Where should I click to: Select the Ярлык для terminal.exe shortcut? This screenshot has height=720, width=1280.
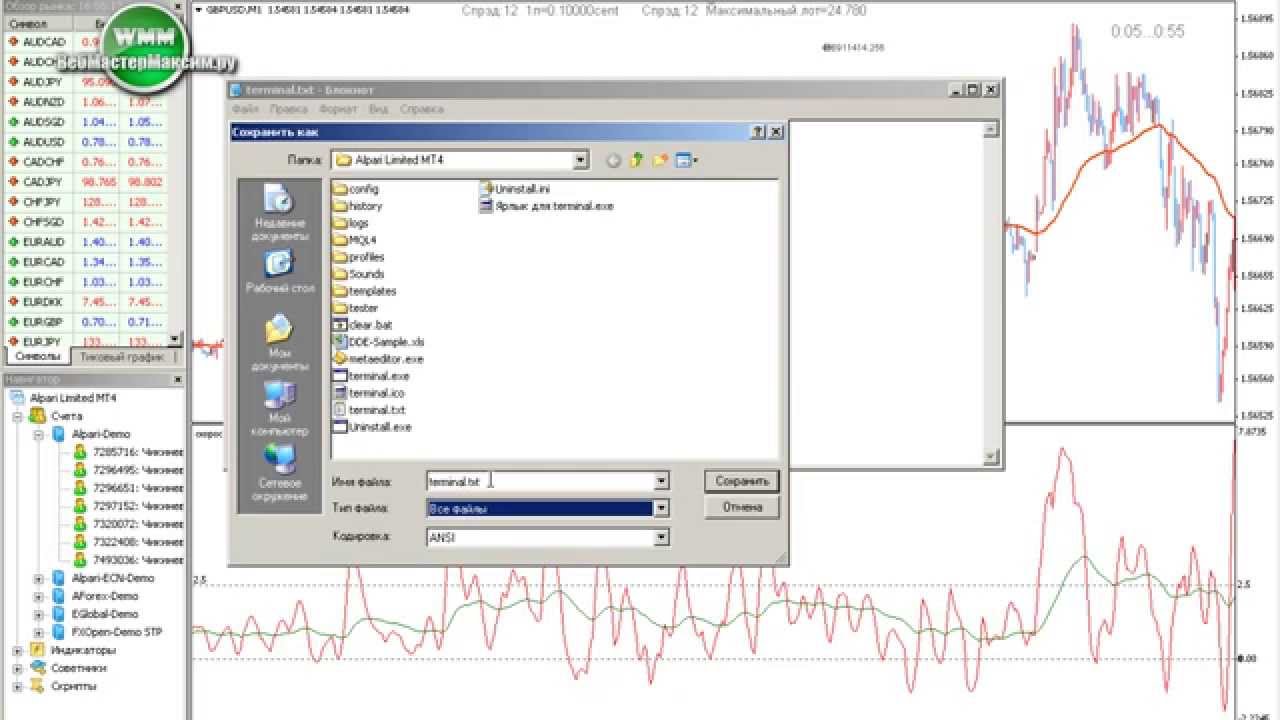point(547,206)
